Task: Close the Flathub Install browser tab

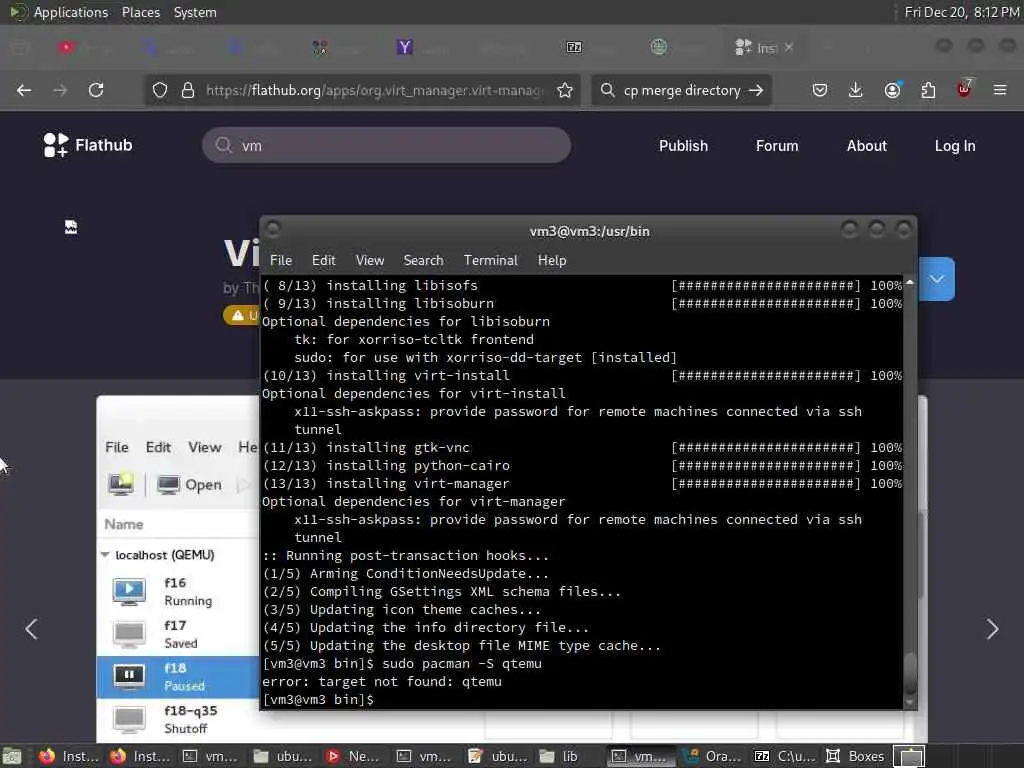Action: 789,47
